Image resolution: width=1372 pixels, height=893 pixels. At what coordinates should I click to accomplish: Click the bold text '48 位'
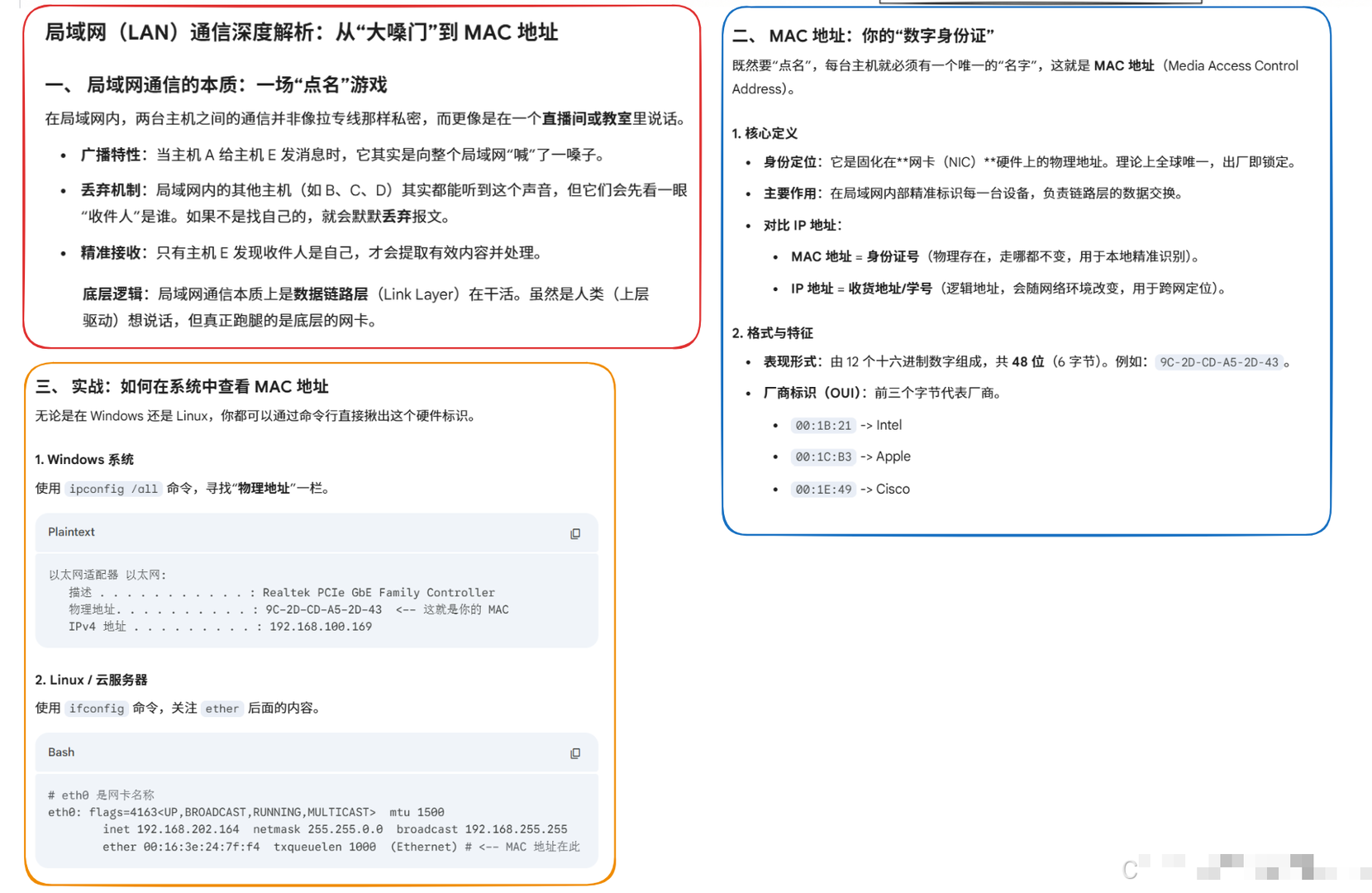1027,362
